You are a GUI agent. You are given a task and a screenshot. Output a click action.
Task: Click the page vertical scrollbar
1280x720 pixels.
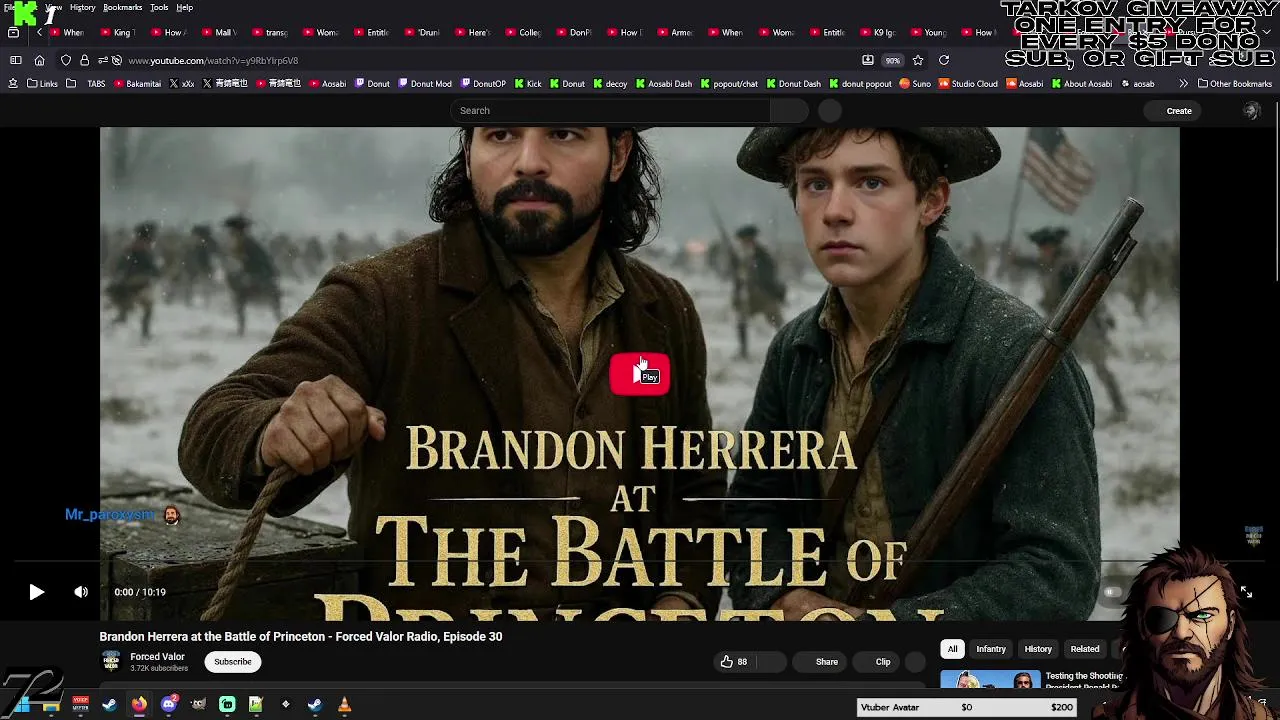[x=1276, y=190]
